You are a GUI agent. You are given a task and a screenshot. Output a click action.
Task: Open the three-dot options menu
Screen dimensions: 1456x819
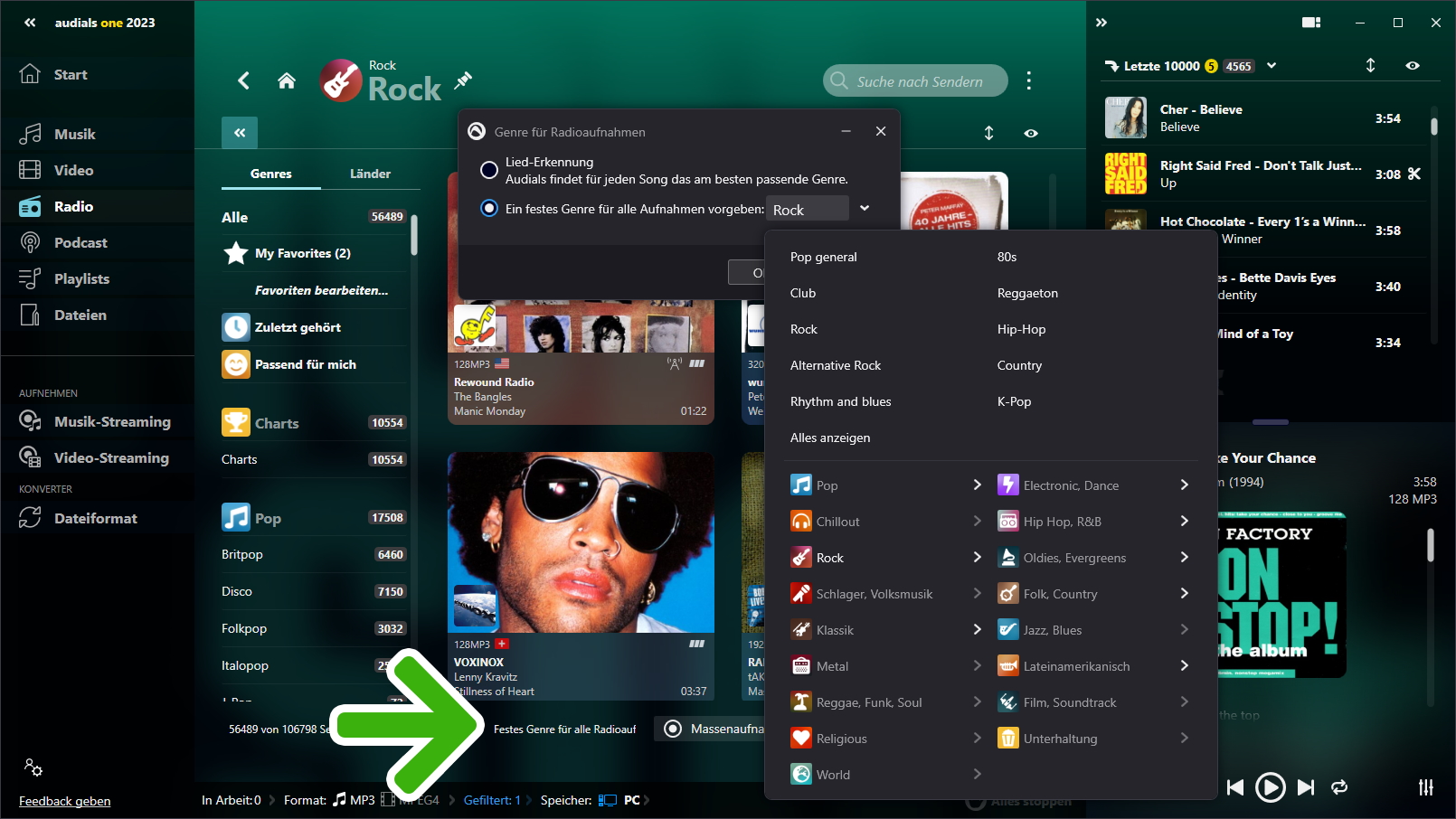click(1028, 80)
